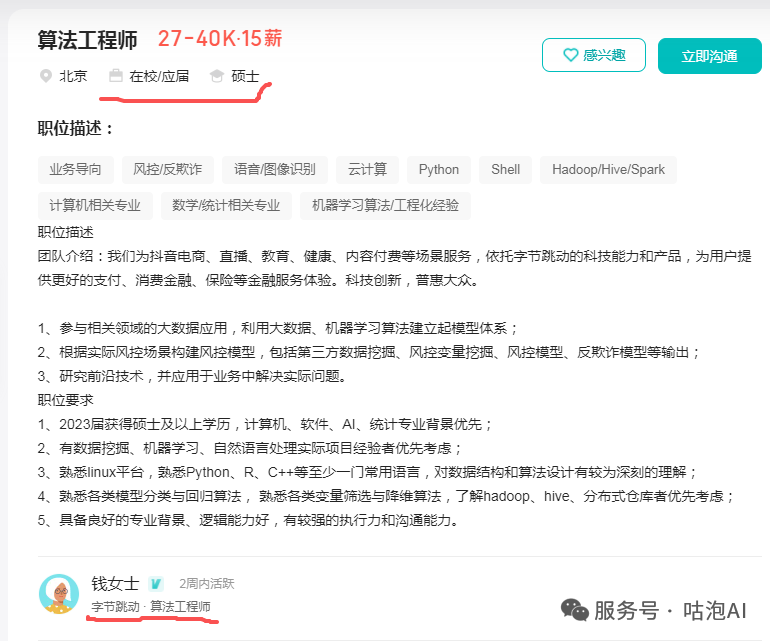Select the 云计算 tag
Screen dimensions: 770x641
tap(367, 170)
